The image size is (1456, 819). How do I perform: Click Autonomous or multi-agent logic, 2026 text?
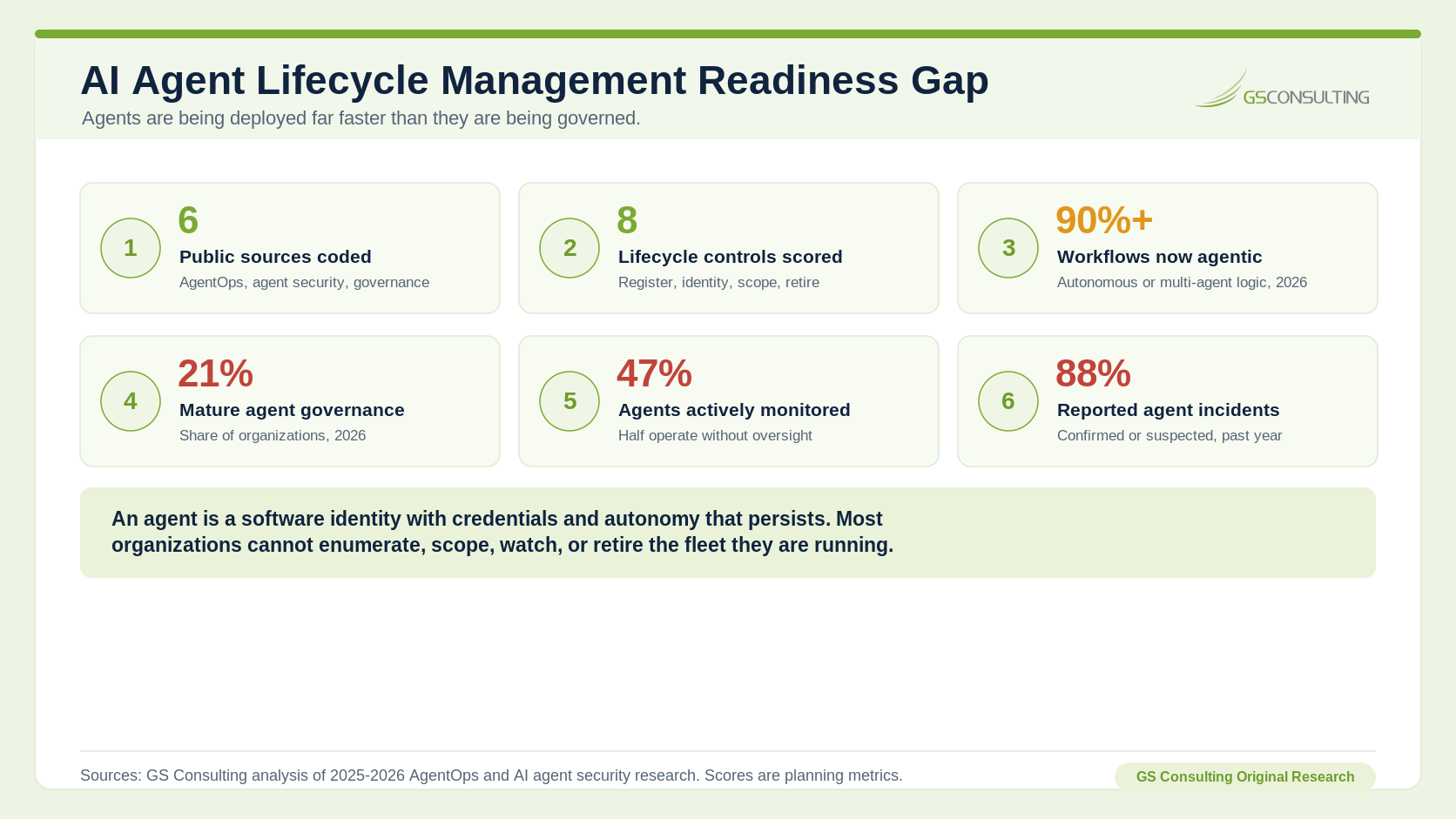click(1182, 283)
